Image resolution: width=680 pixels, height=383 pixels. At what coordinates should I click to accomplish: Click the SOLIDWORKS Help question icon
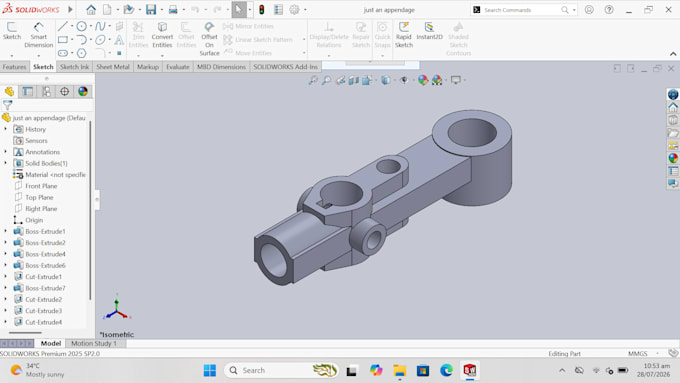(609, 10)
